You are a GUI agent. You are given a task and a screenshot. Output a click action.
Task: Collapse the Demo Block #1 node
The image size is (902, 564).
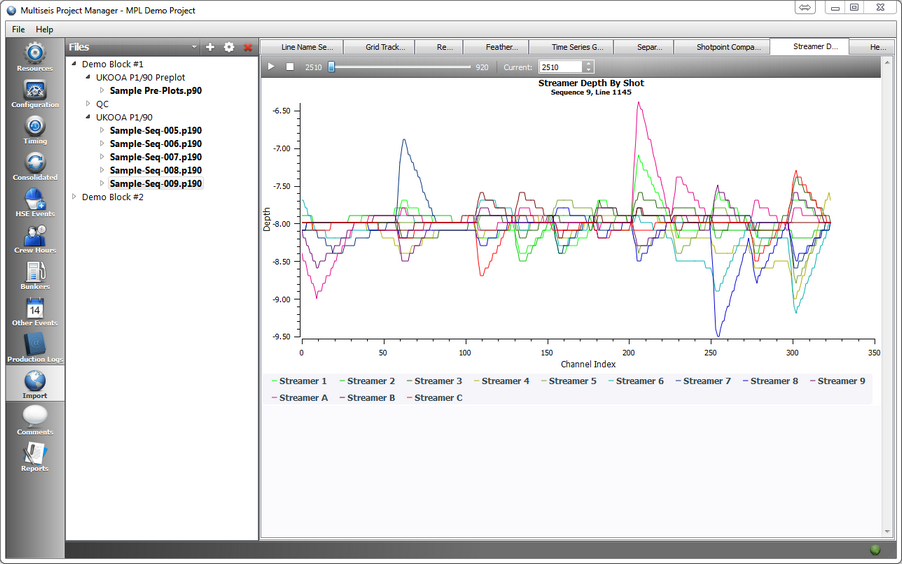tap(74, 64)
